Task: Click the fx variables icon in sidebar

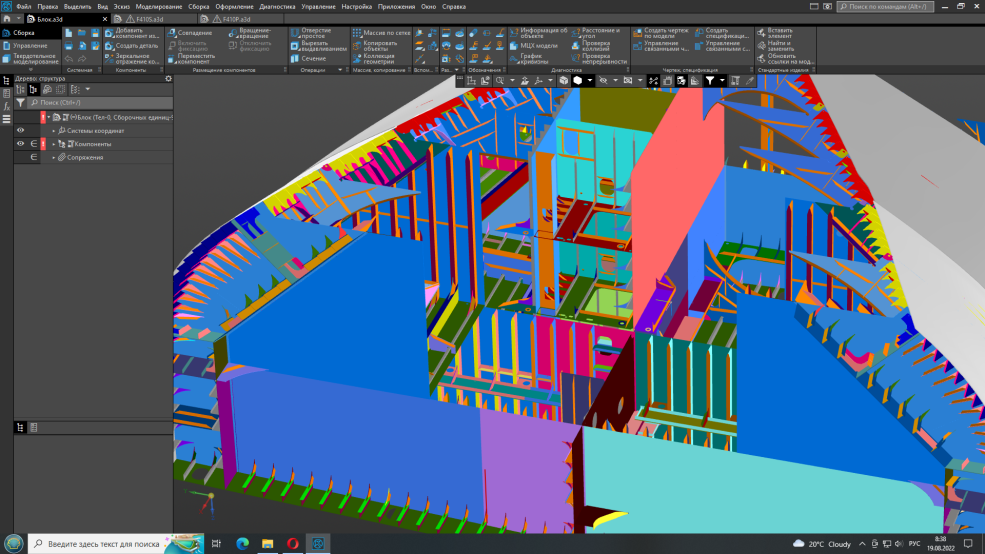Action: pyautogui.click(x=6, y=106)
